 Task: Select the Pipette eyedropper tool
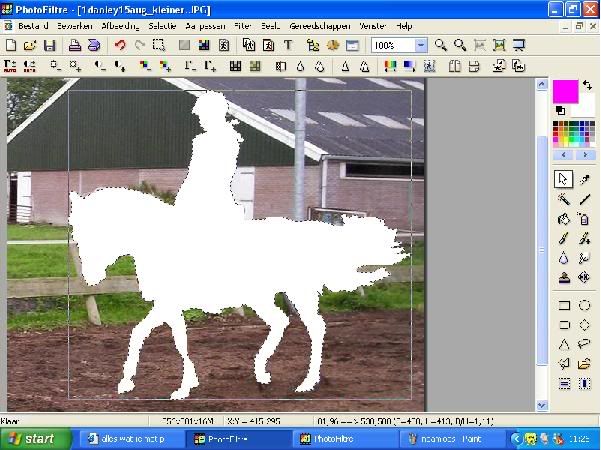click(585, 179)
